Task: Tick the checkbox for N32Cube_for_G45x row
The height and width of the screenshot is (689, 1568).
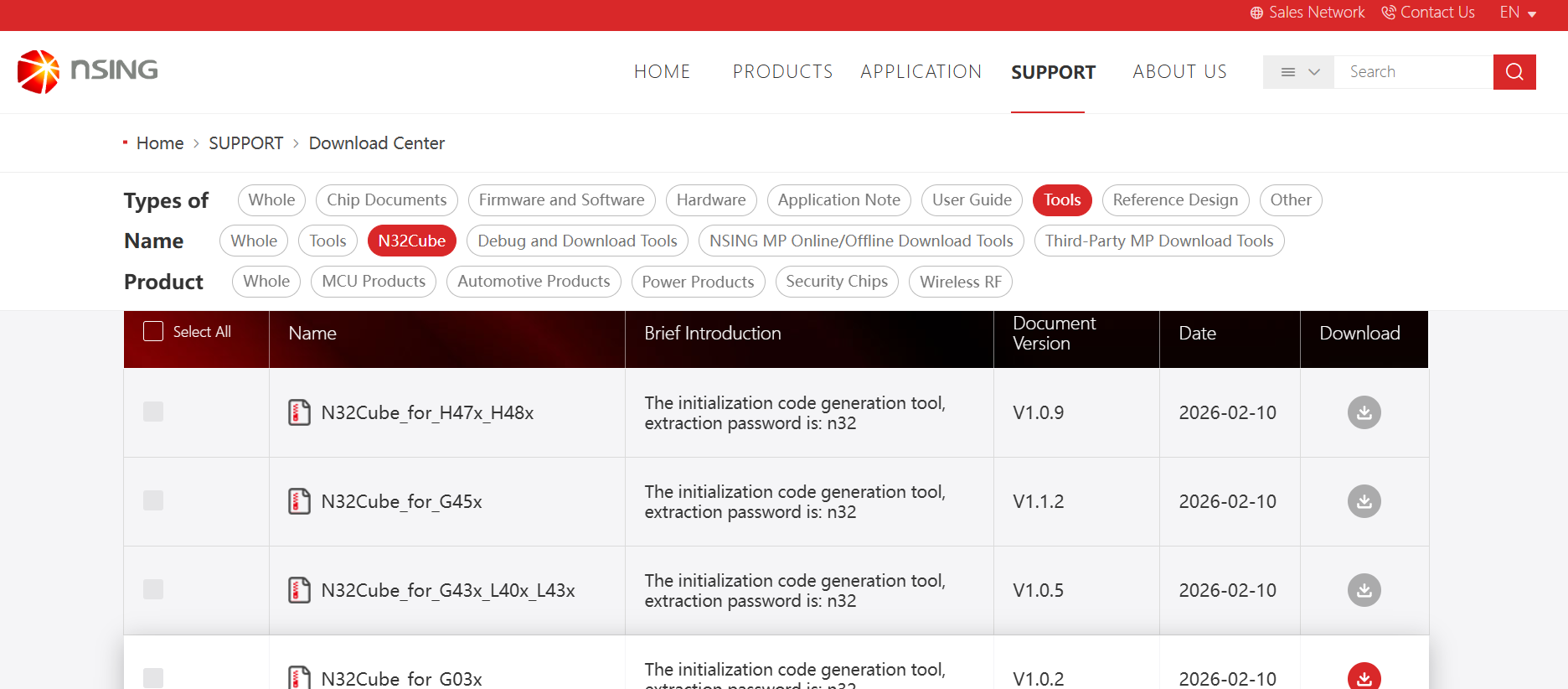Action: (x=153, y=500)
